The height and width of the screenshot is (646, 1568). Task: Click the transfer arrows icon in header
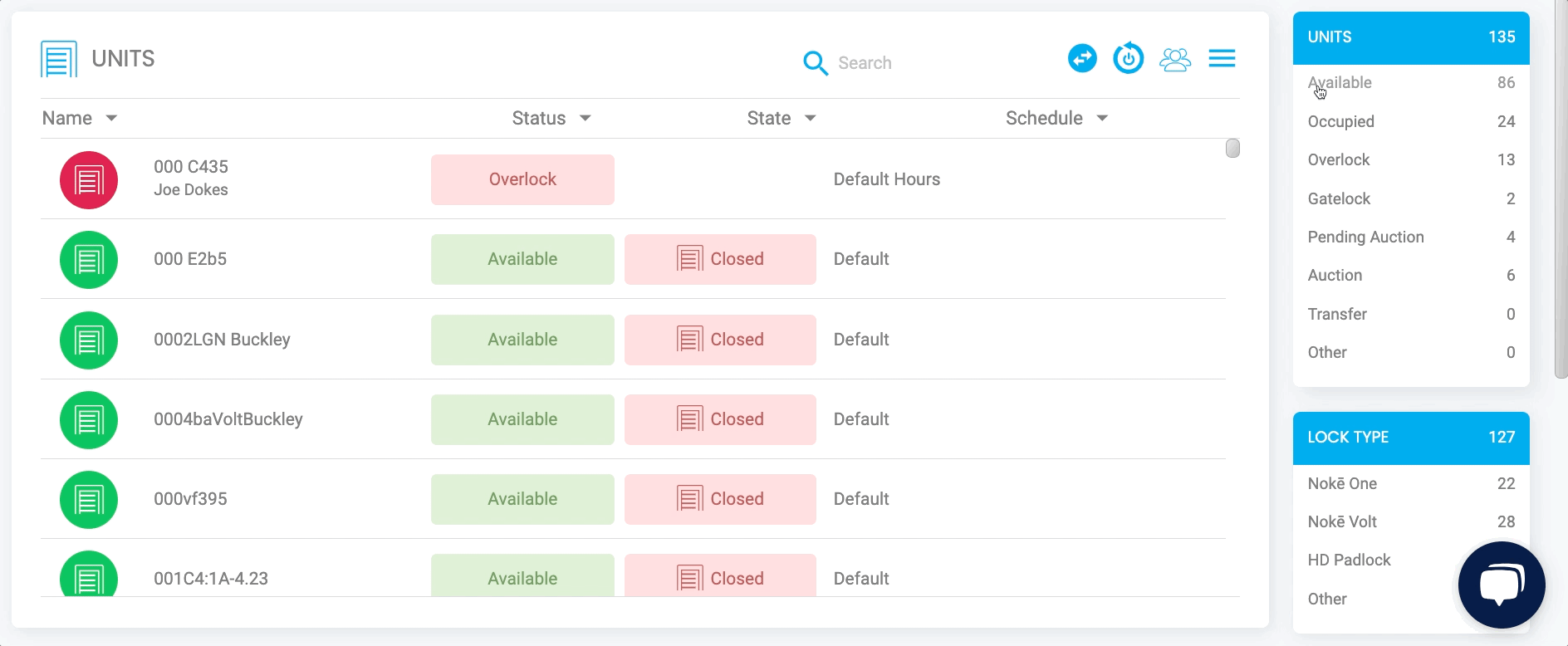[x=1082, y=59]
